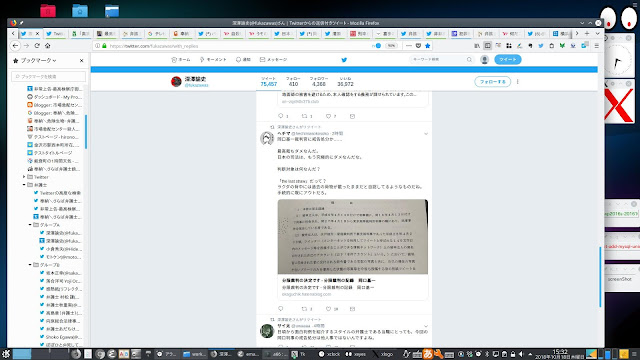The height and width of the screenshot is (360, 640).
Task: Click the green padlock site security icon
Action: [104, 46]
